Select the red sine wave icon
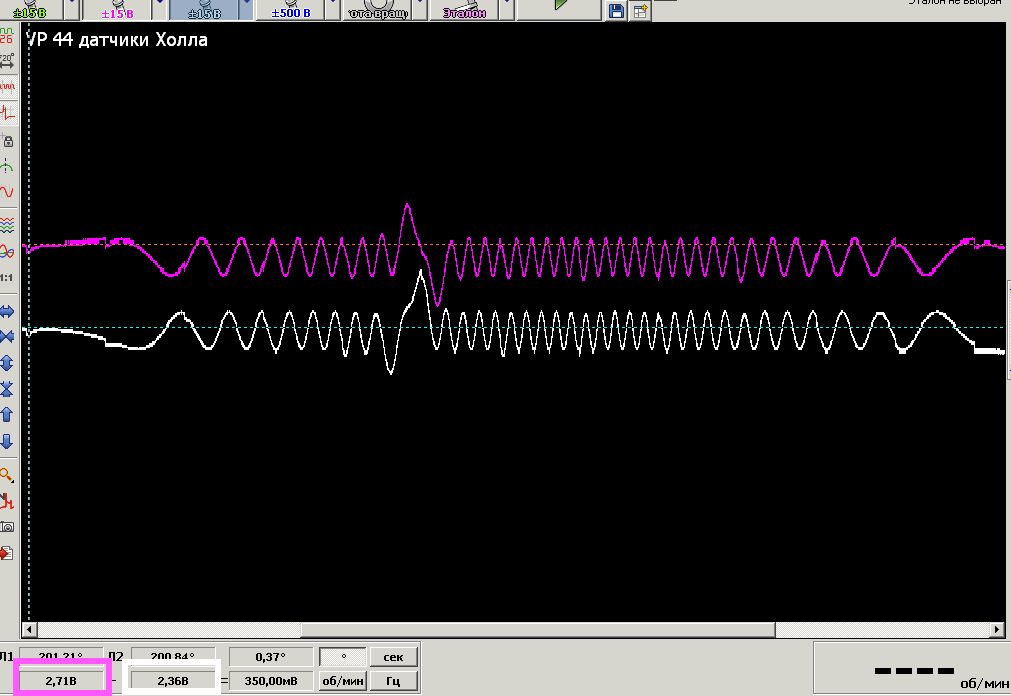Viewport: 1011px width, 696px height. 8,191
